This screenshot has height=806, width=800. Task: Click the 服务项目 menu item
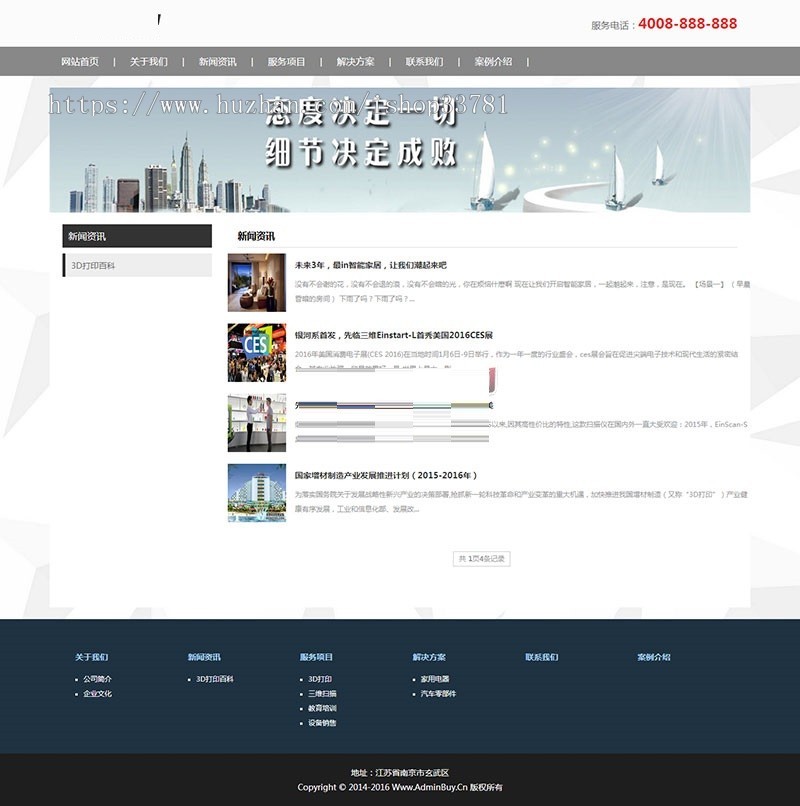click(x=285, y=60)
